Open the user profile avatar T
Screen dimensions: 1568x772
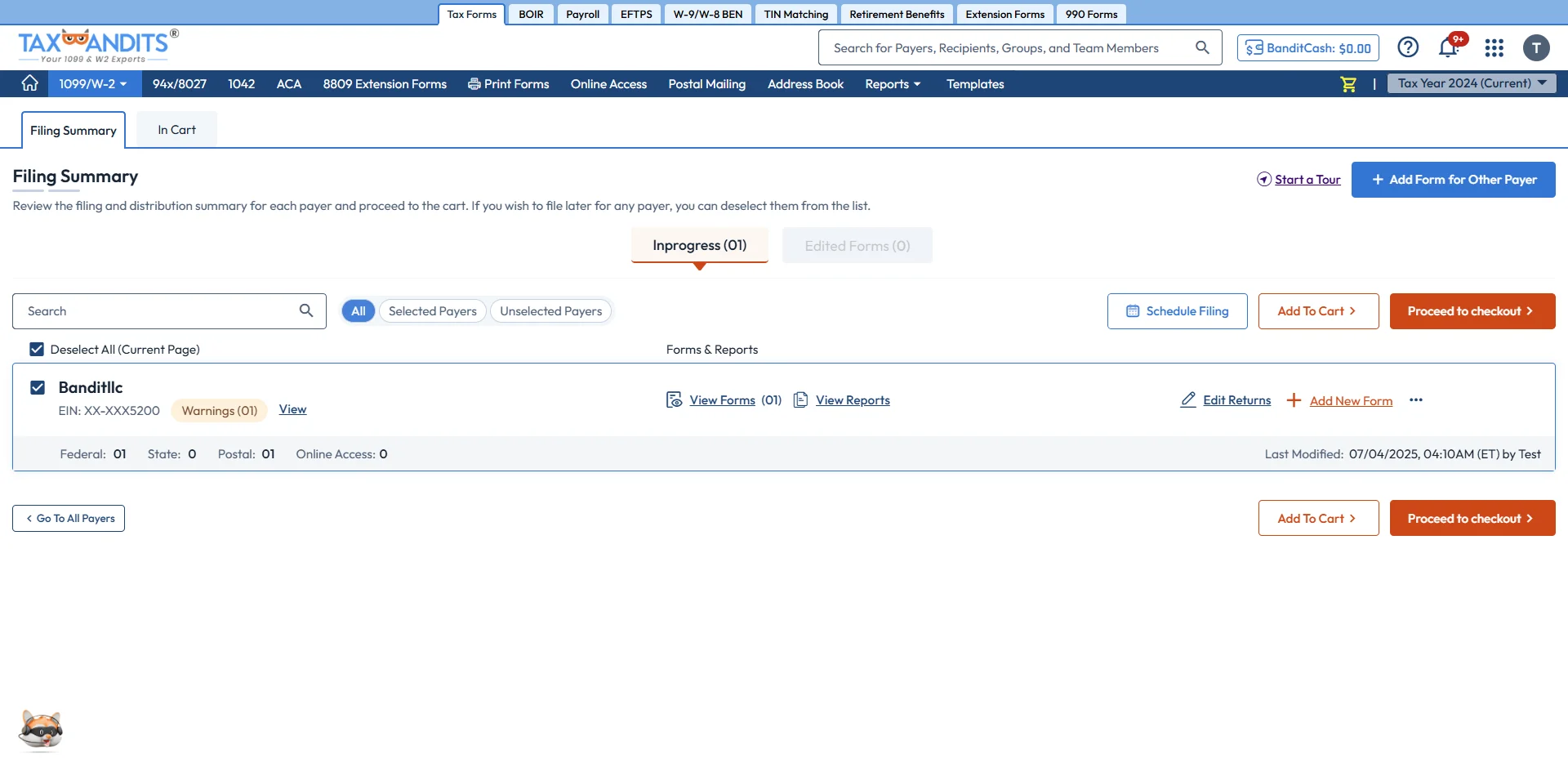[1536, 48]
